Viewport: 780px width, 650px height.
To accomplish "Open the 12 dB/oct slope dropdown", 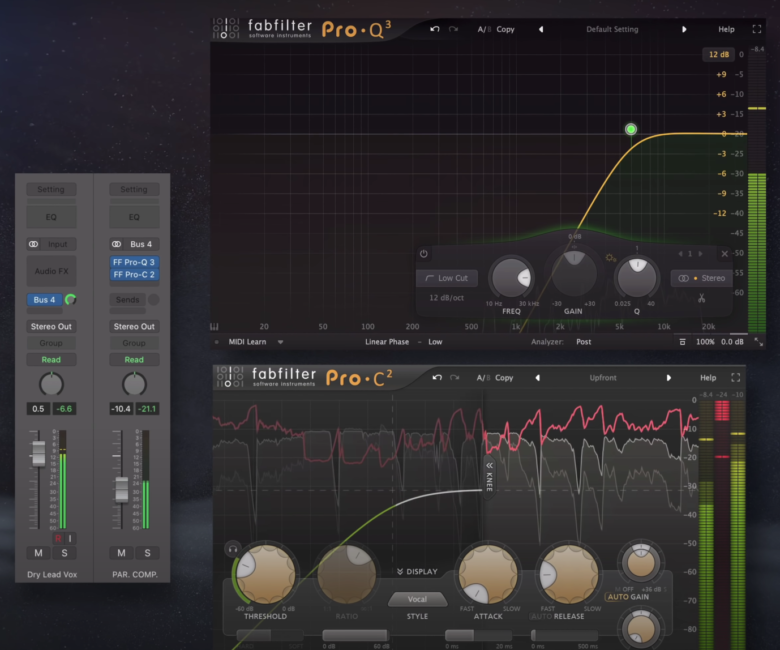I will coord(447,298).
